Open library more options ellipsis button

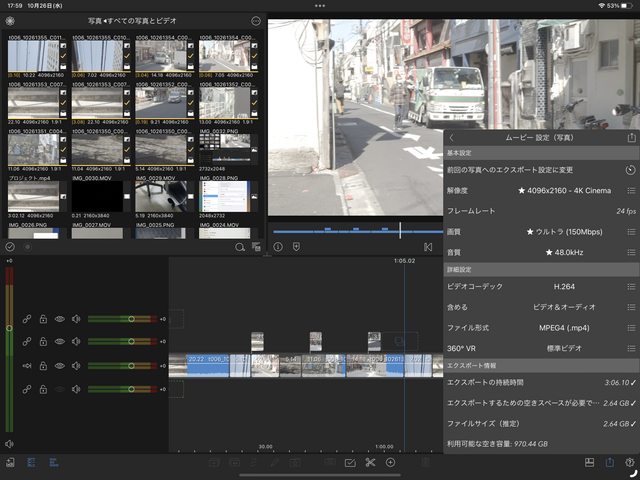tap(256, 20)
